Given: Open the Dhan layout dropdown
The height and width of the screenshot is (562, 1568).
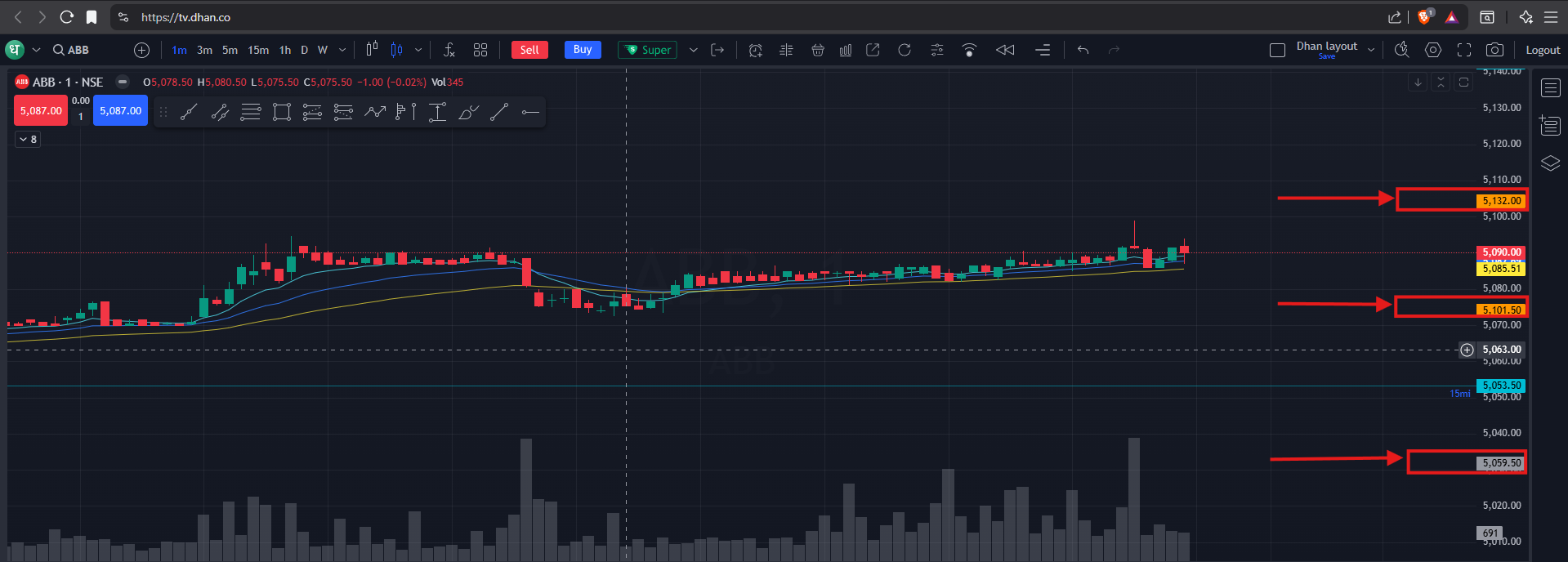Looking at the screenshot, I should [1371, 50].
